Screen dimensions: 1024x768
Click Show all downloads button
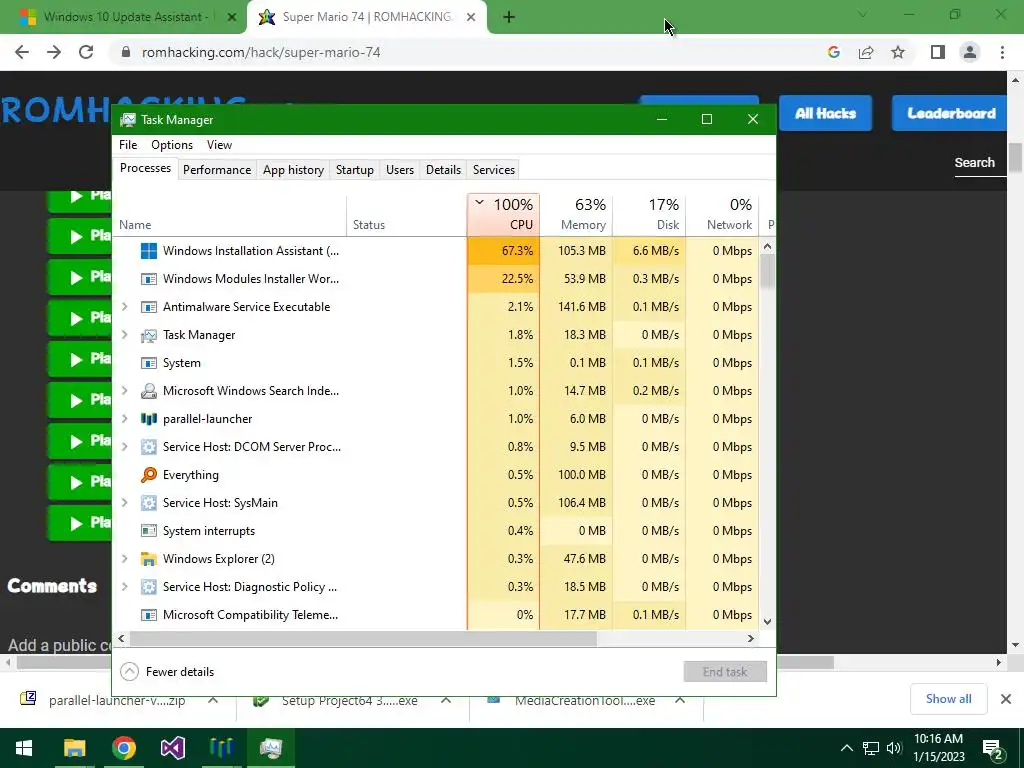pyautogui.click(x=948, y=699)
